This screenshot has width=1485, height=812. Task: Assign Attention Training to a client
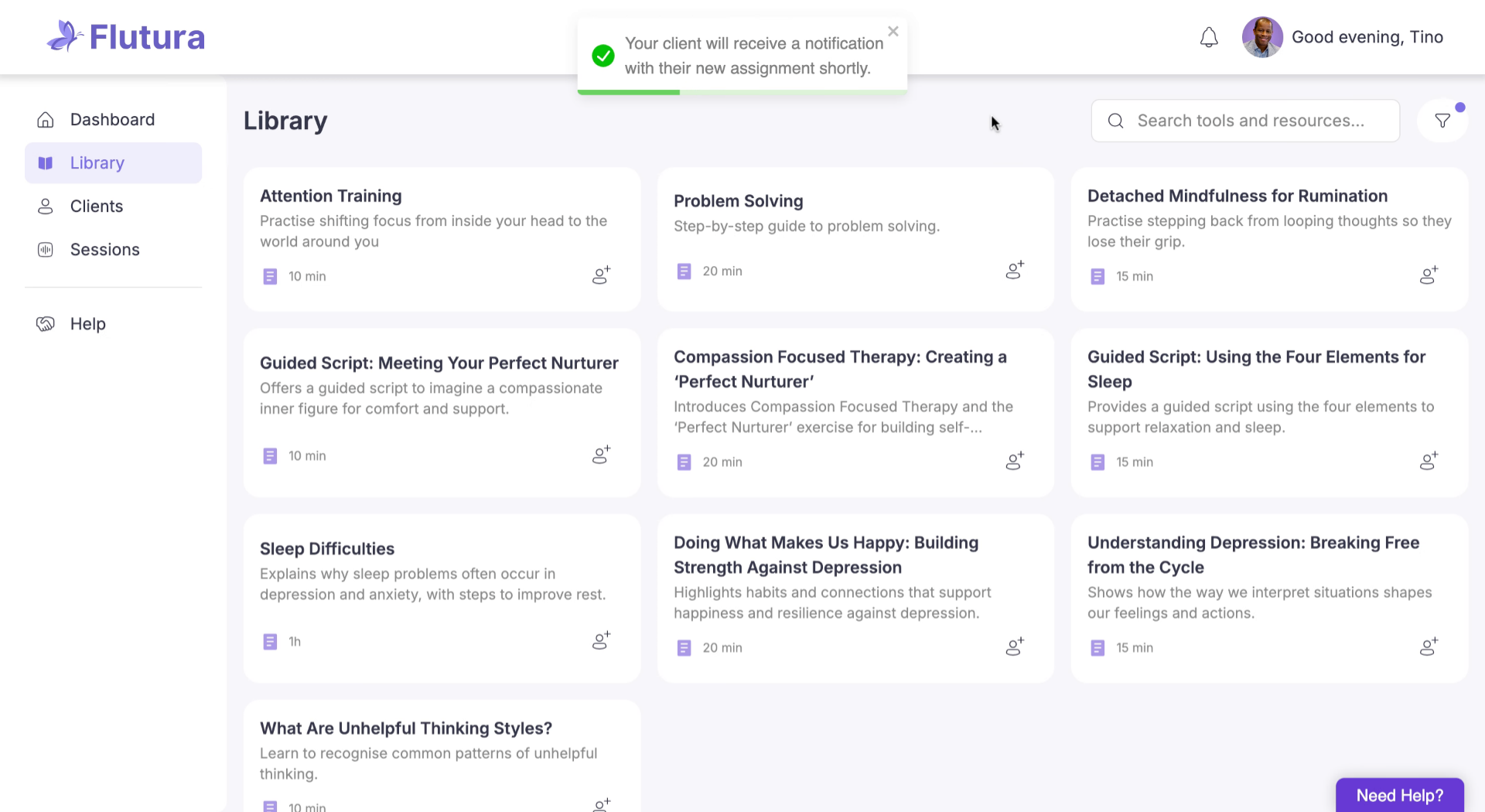click(601, 275)
